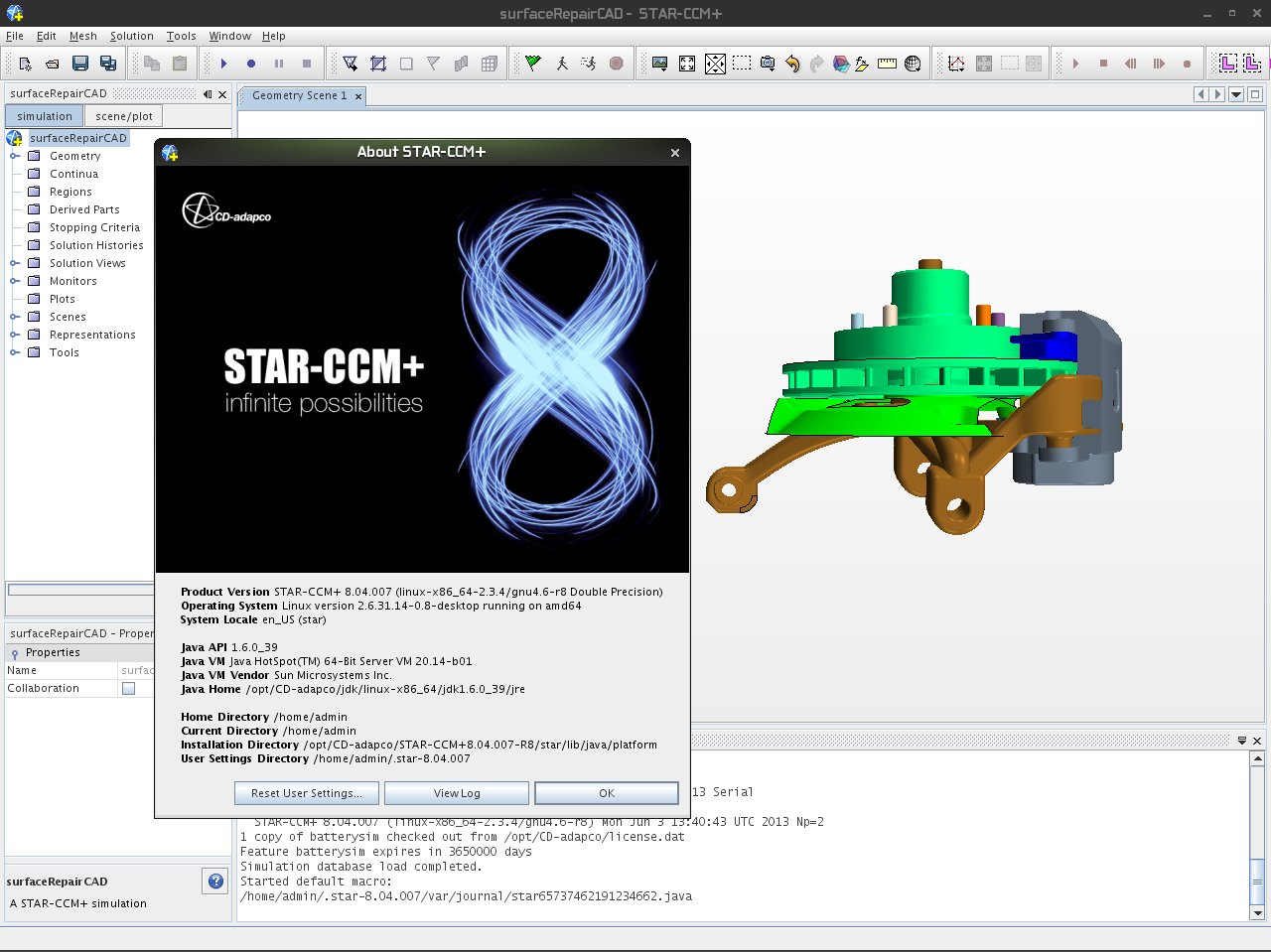
Task: Expand the Tools tree node
Action: pos(15,352)
